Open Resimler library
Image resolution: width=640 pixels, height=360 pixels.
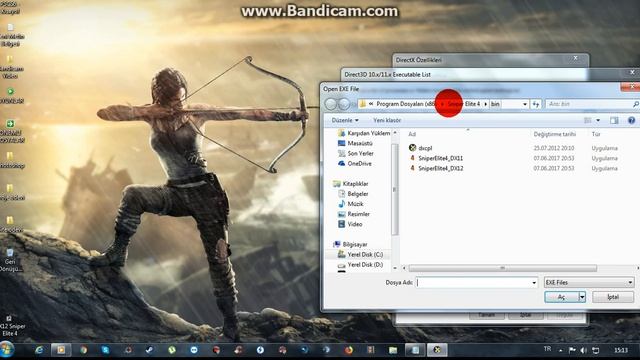[354, 214]
